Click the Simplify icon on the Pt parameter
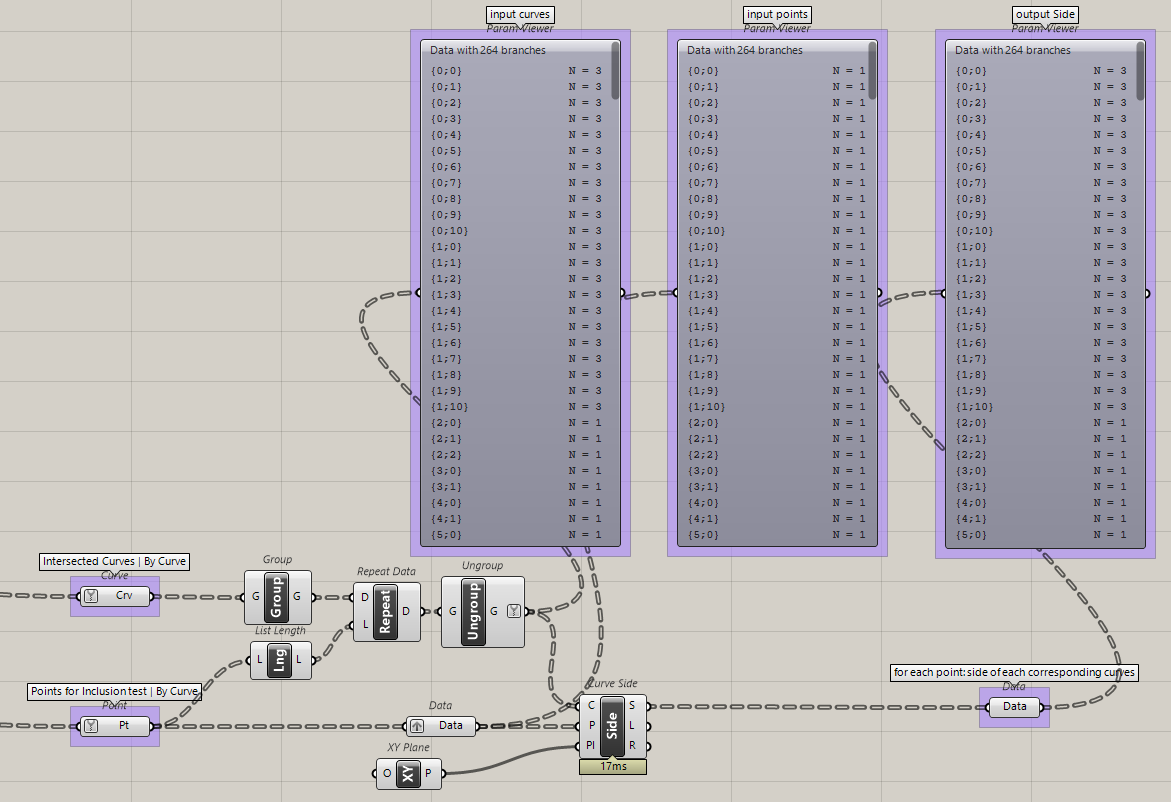The height and width of the screenshot is (802, 1171). [91, 726]
